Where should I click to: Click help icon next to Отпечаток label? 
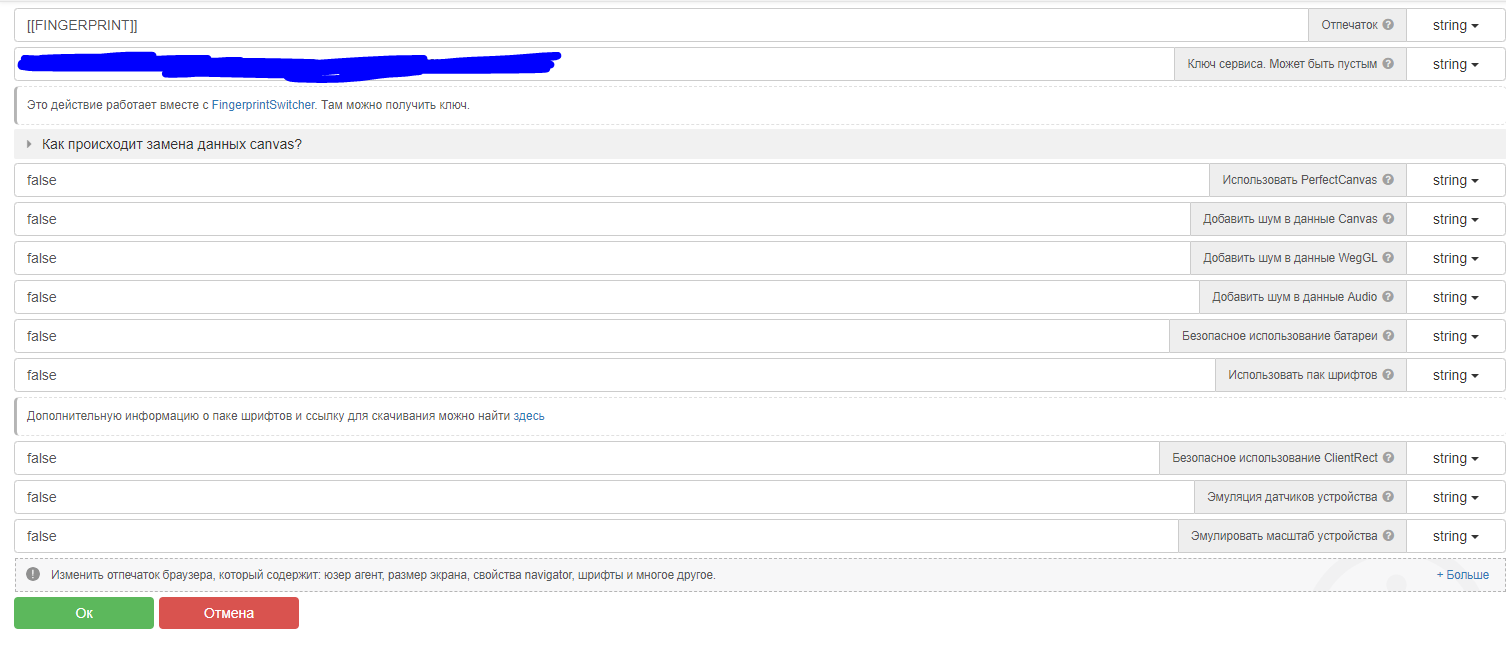[x=1388, y=25]
